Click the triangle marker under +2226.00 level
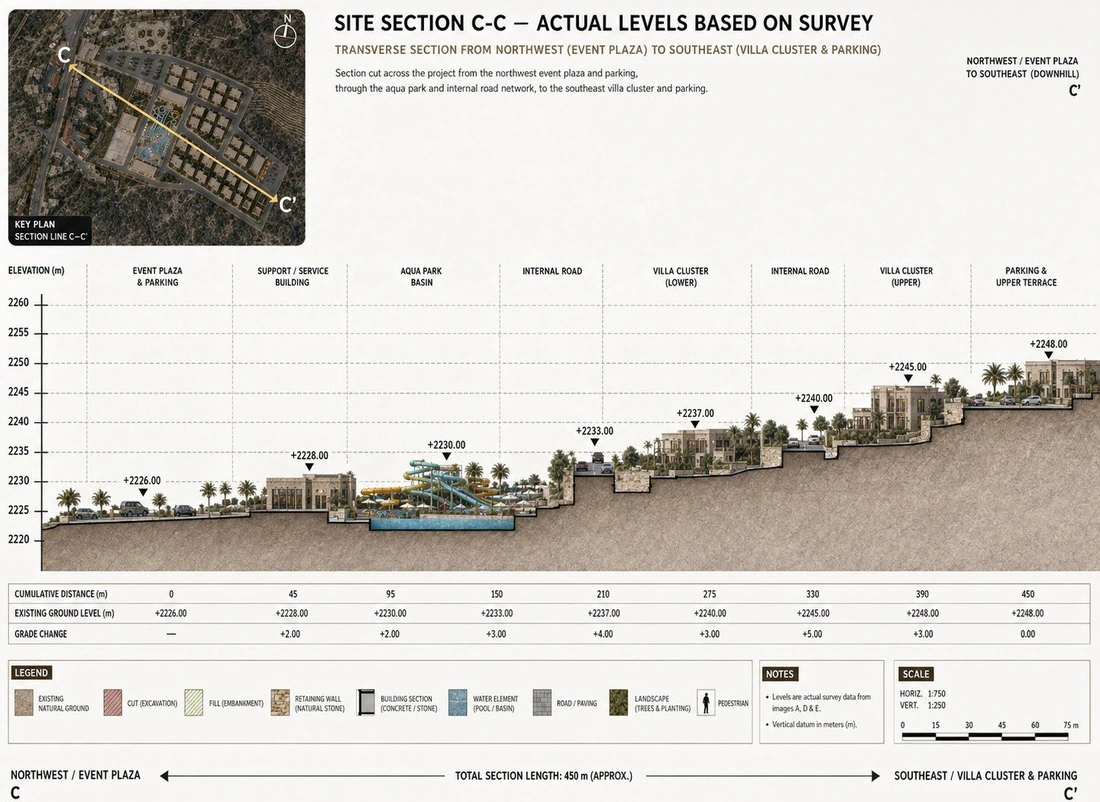The image size is (1100, 802). pos(142,493)
